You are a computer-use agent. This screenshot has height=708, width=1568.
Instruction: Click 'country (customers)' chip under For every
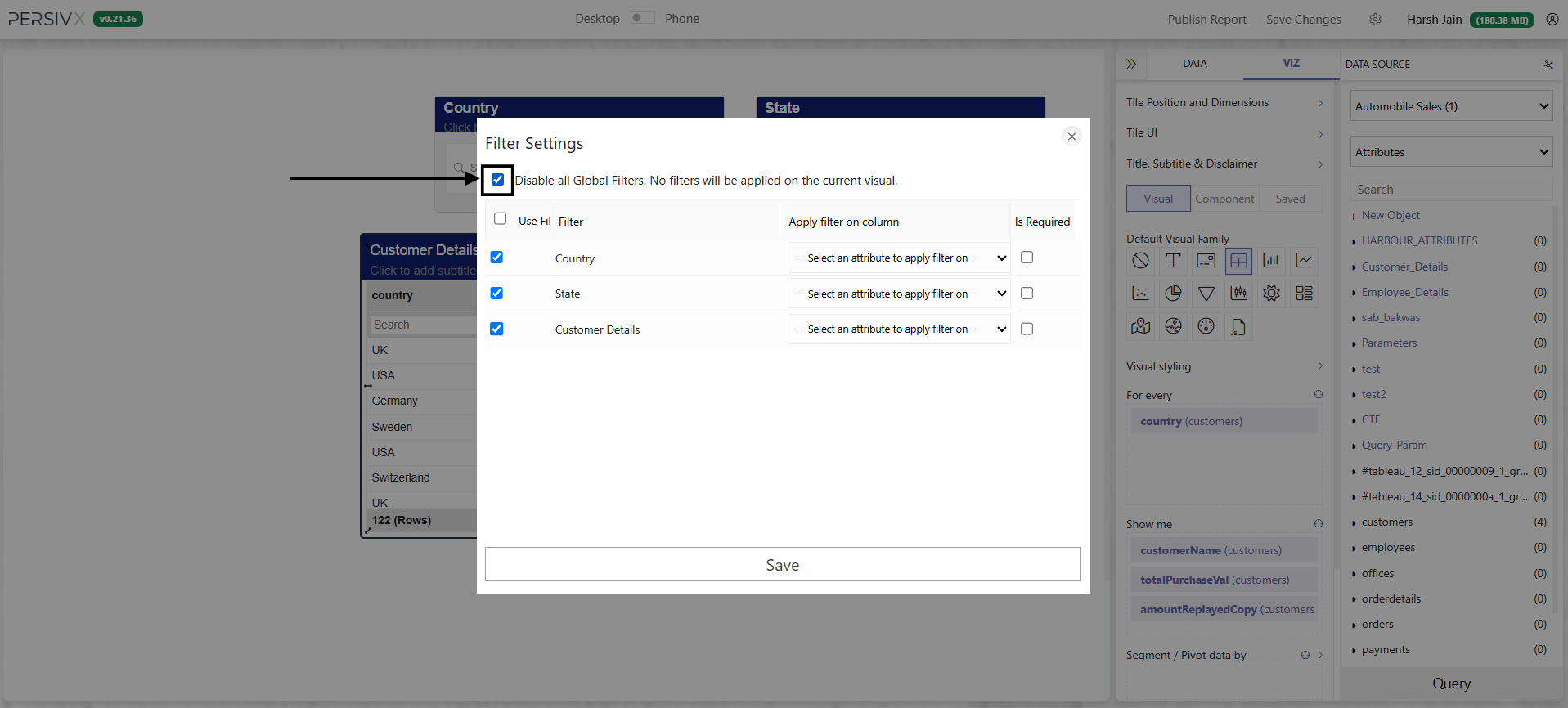pyautogui.click(x=1224, y=421)
